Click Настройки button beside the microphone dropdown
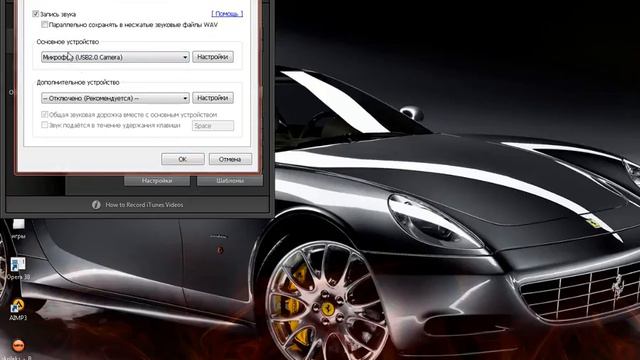The image size is (640, 360). pos(213,57)
